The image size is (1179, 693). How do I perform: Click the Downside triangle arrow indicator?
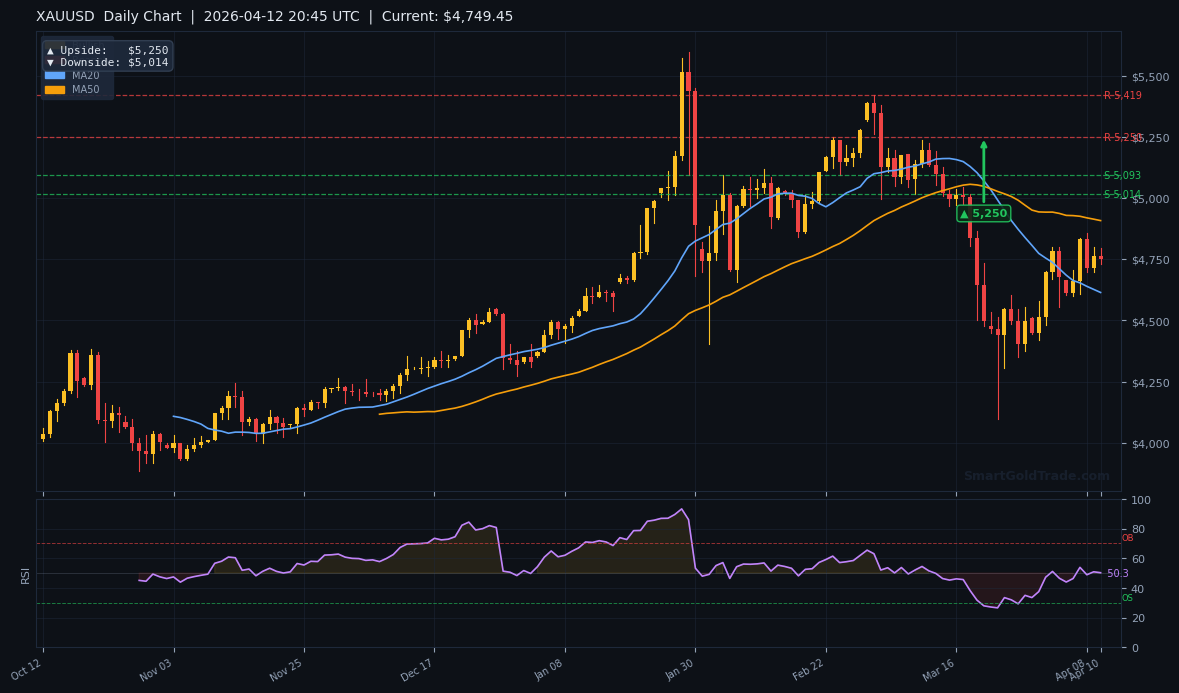51,62
